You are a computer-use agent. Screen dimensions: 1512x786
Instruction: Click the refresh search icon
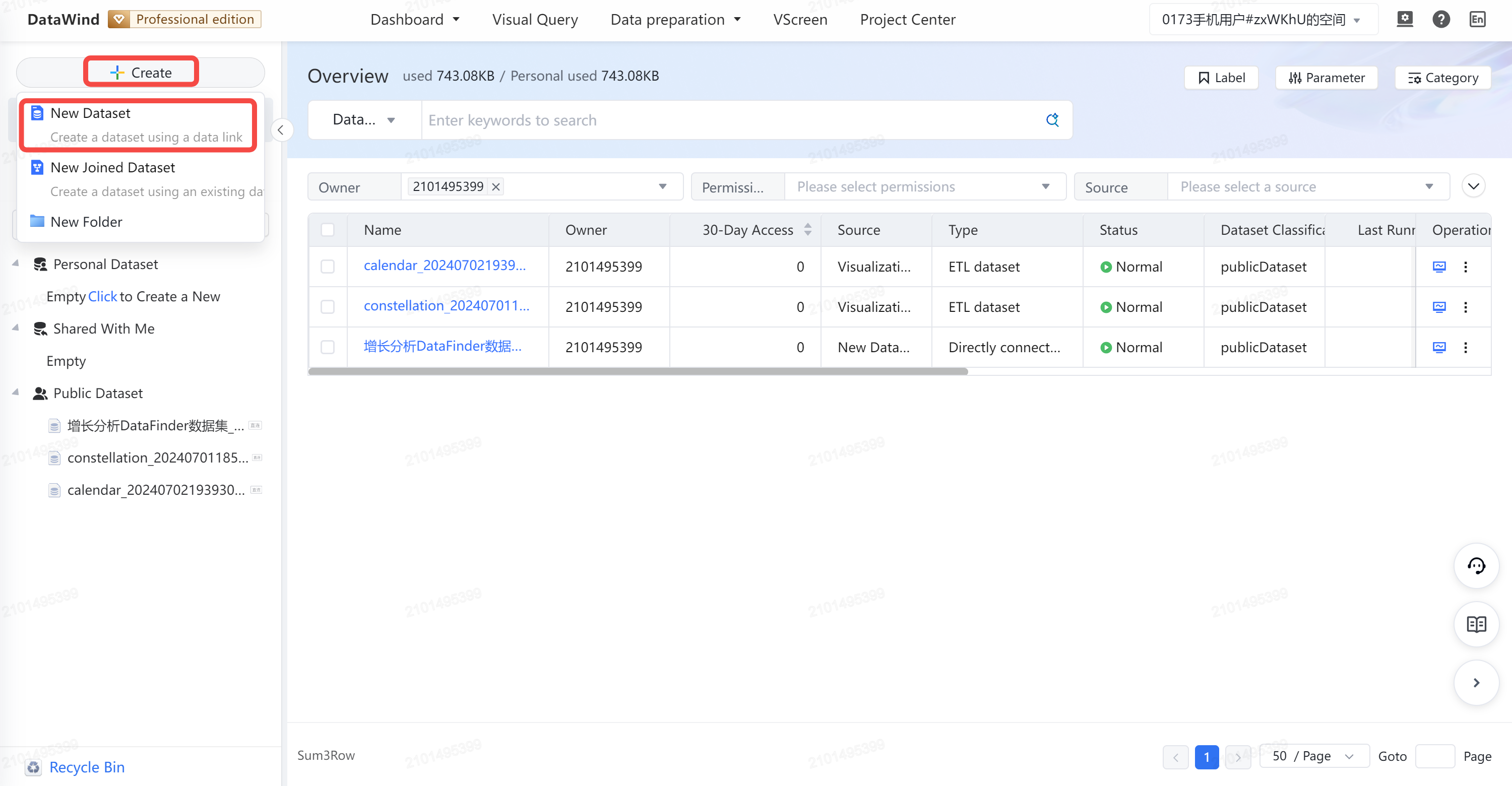click(1052, 119)
